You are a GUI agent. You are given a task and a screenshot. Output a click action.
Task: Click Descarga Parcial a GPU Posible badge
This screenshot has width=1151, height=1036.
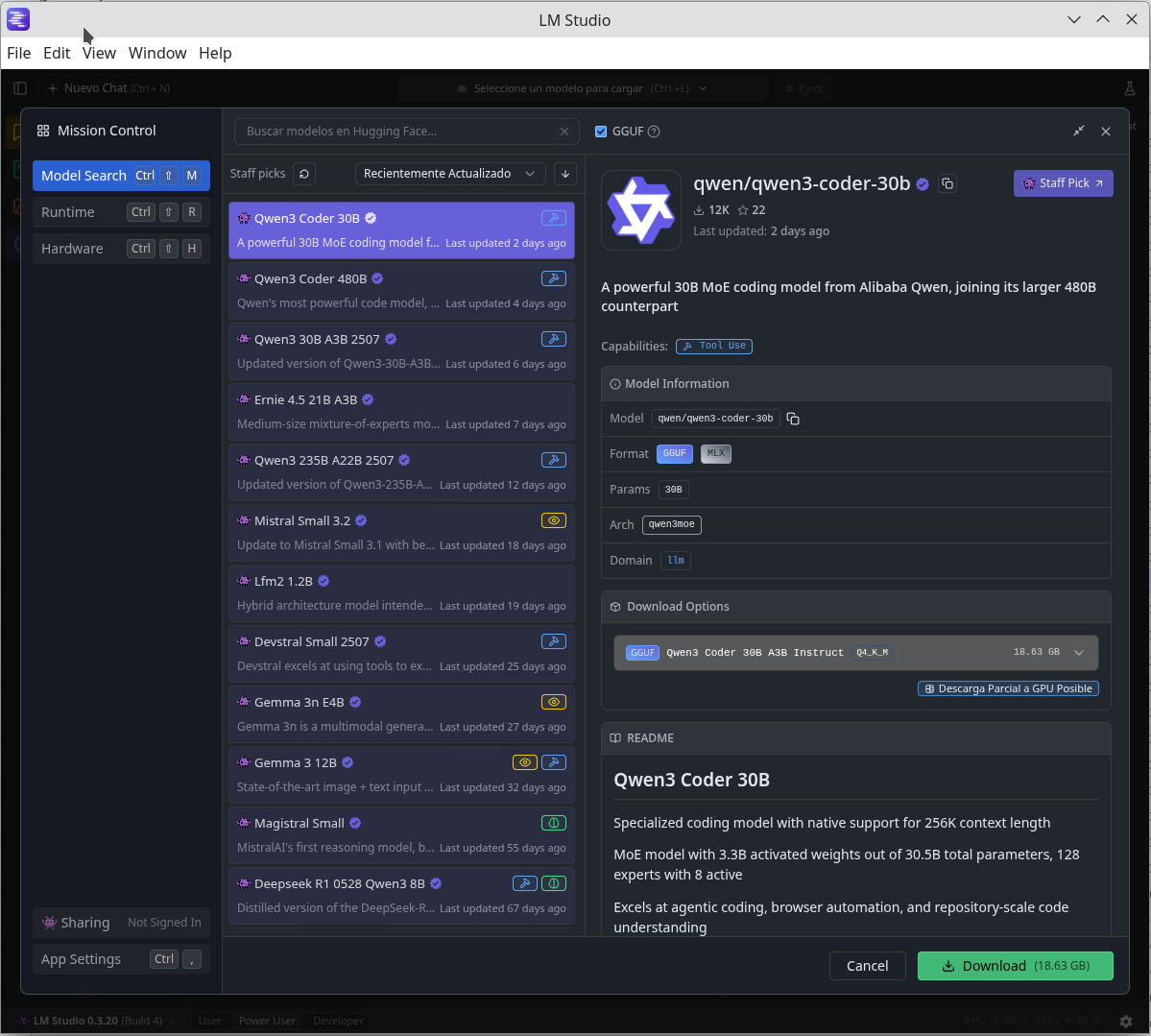click(x=1008, y=688)
